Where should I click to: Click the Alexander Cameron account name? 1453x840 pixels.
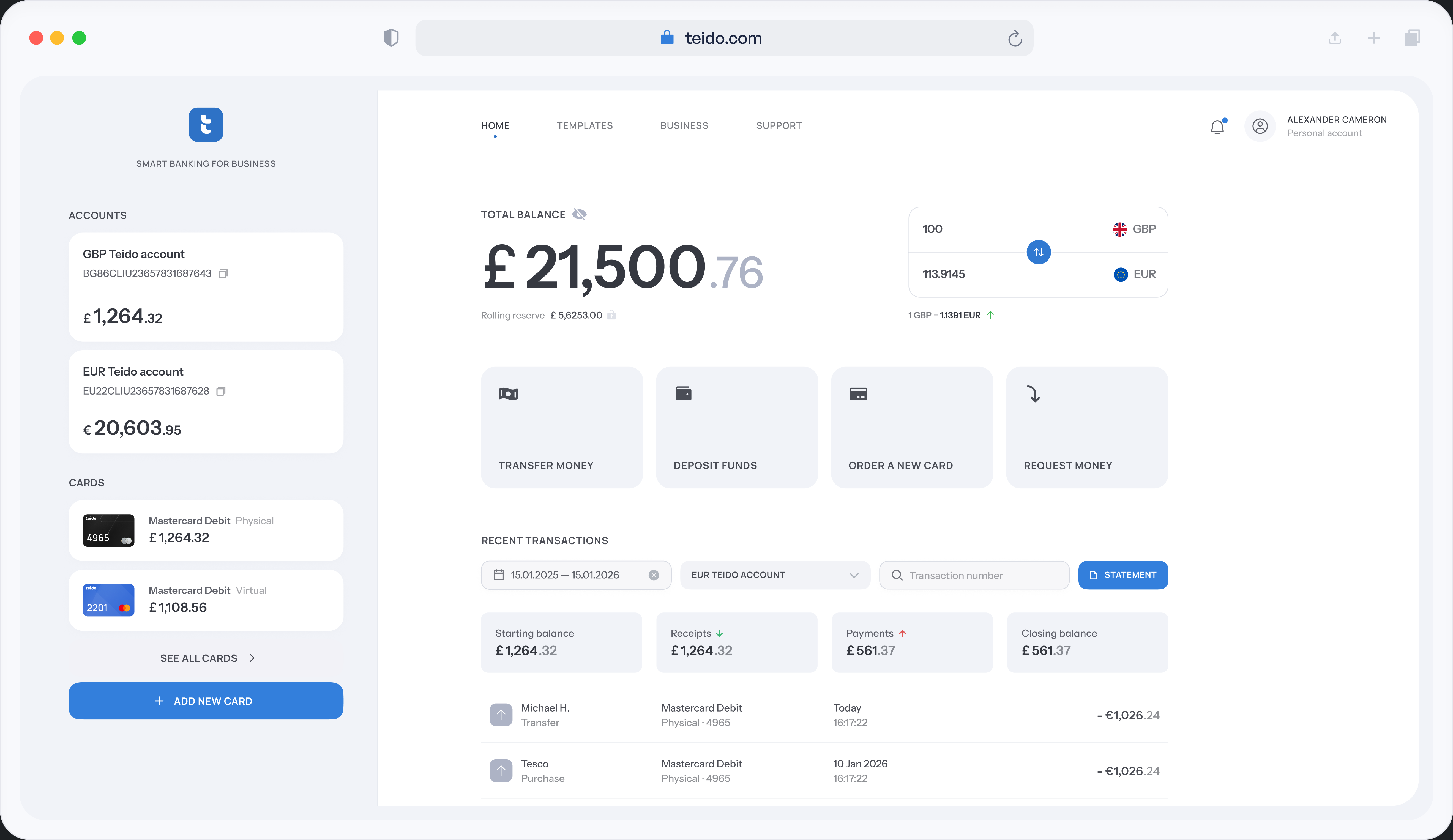pos(1337,119)
